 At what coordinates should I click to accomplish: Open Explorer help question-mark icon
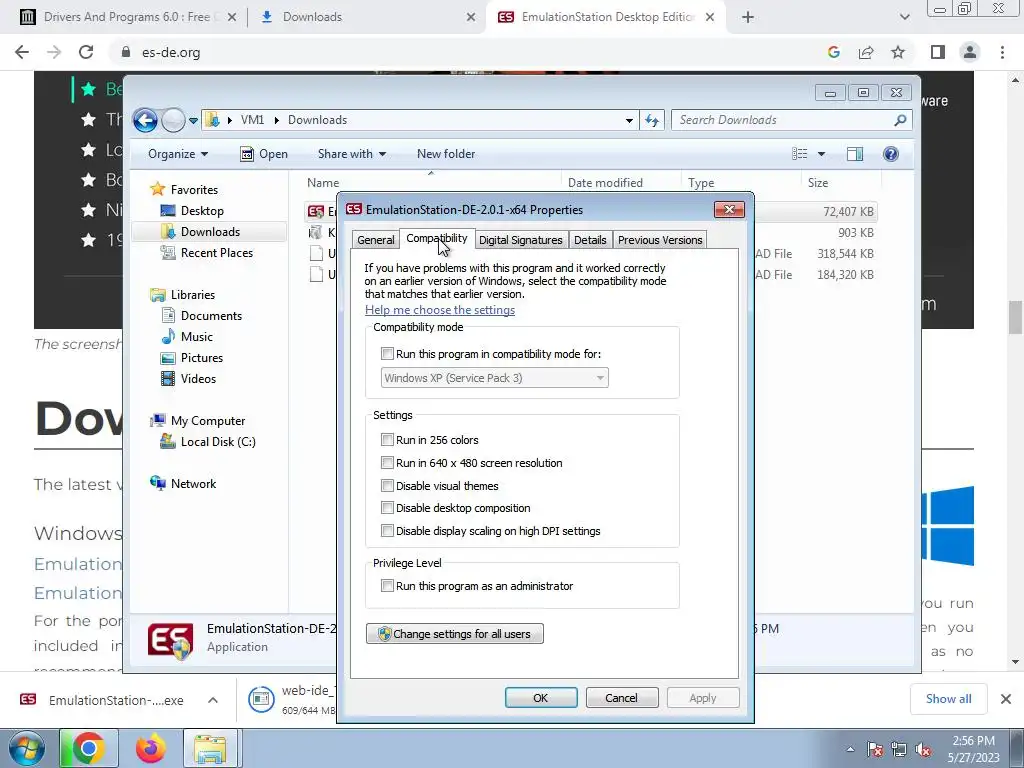coord(890,154)
